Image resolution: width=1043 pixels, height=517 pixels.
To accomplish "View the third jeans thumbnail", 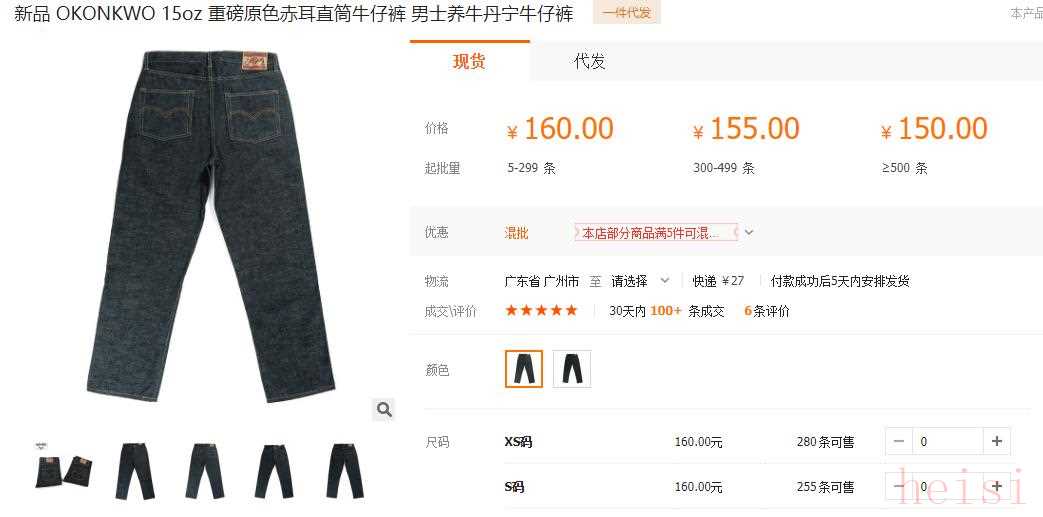I will pyautogui.click(x=205, y=470).
